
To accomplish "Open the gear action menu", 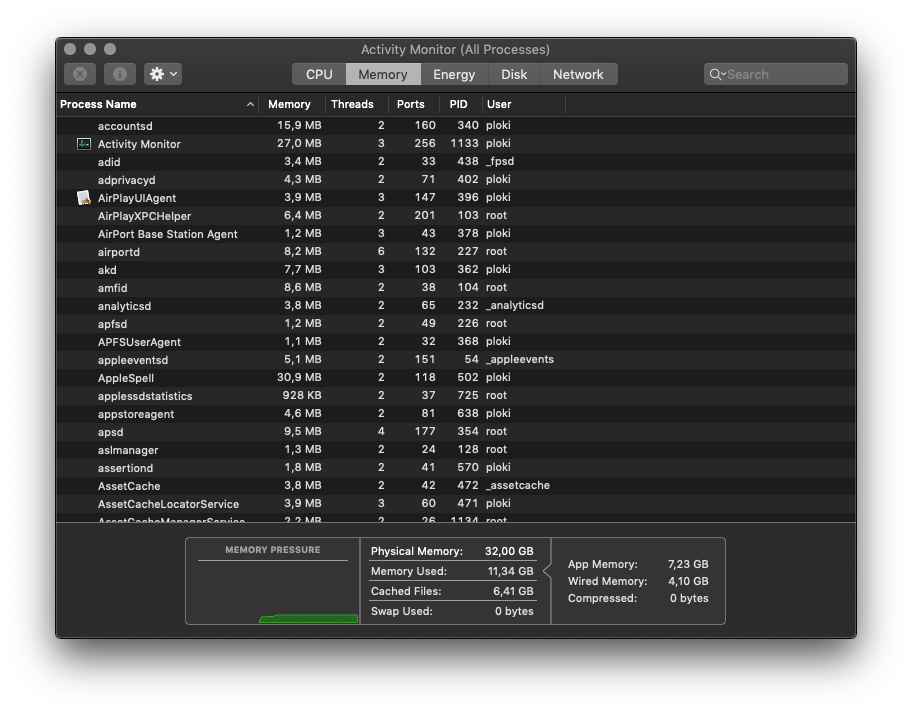I will (x=163, y=74).
